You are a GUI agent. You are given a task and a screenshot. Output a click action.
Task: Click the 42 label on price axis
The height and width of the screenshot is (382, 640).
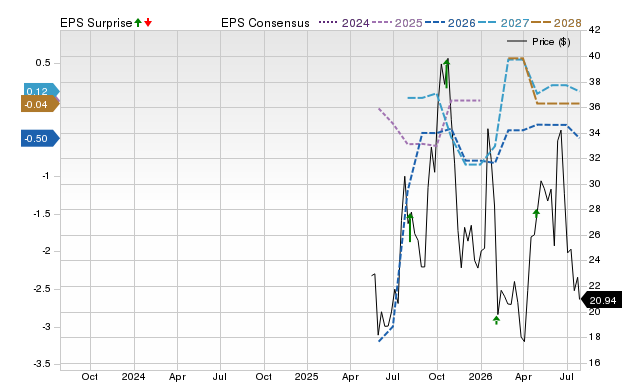(595, 29)
